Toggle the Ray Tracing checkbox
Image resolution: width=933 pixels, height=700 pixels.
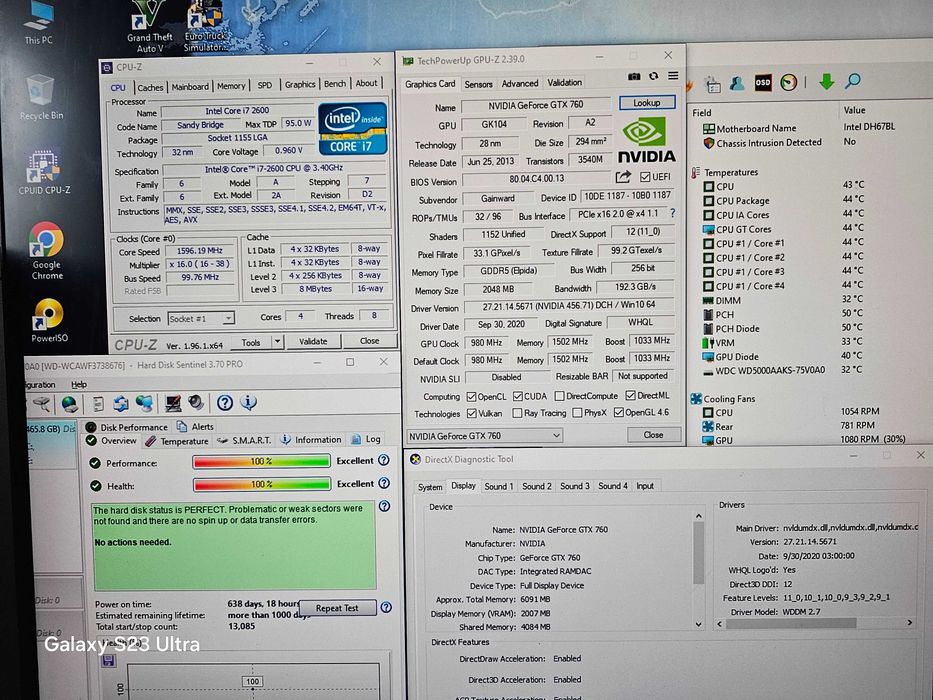click(x=517, y=412)
